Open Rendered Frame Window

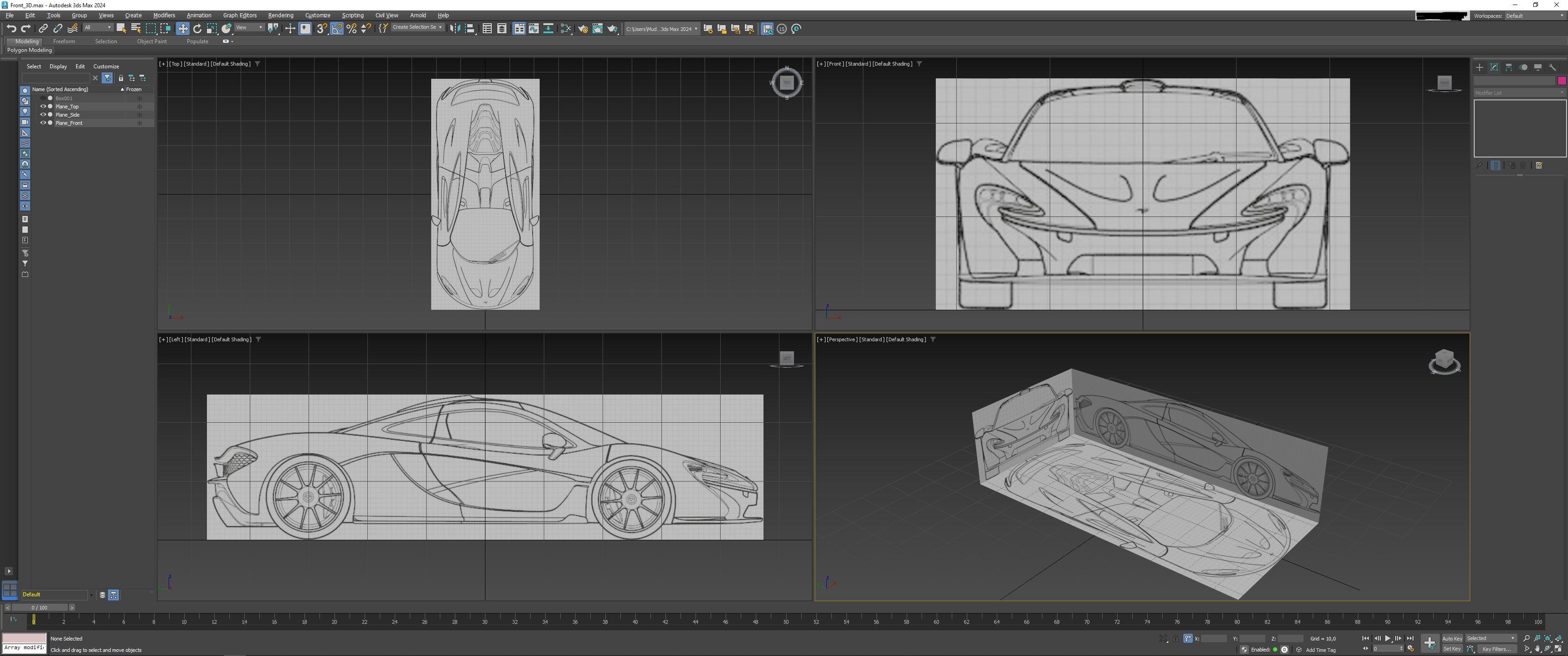point(598,29)
